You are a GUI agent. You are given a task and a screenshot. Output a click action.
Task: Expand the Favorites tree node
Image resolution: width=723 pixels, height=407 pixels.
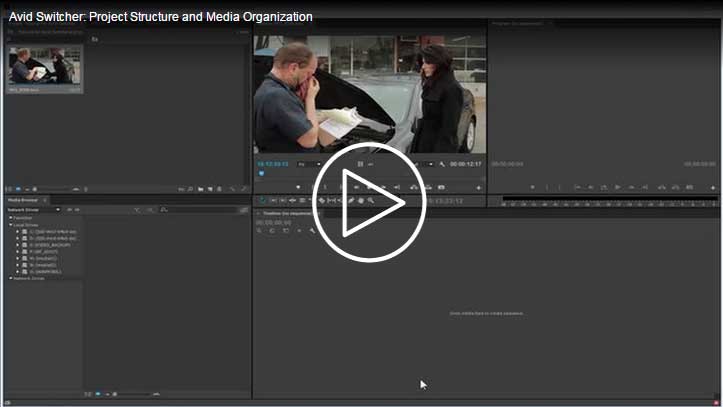click(x=11, y=218)
